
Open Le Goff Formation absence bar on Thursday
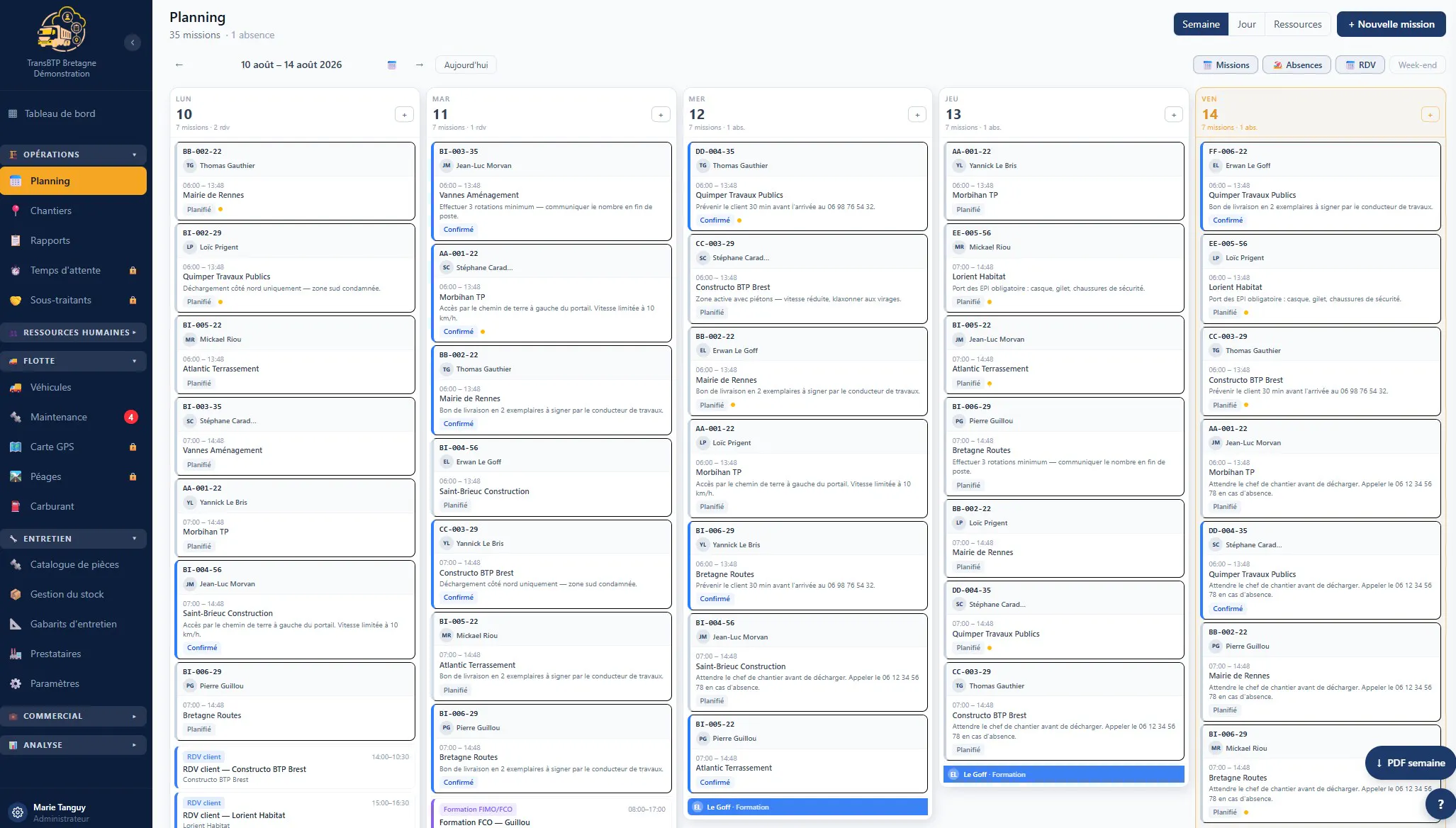(x=1064, y=775)
